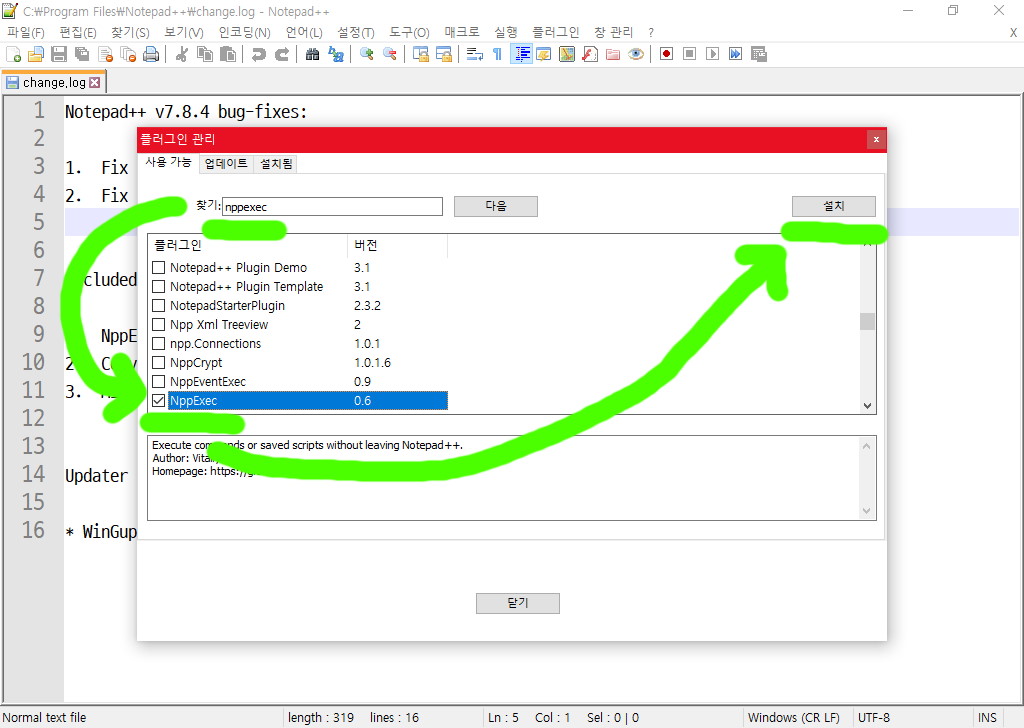
Task: Click the Zoom In magnifier icon
Action: pos(366,54)
